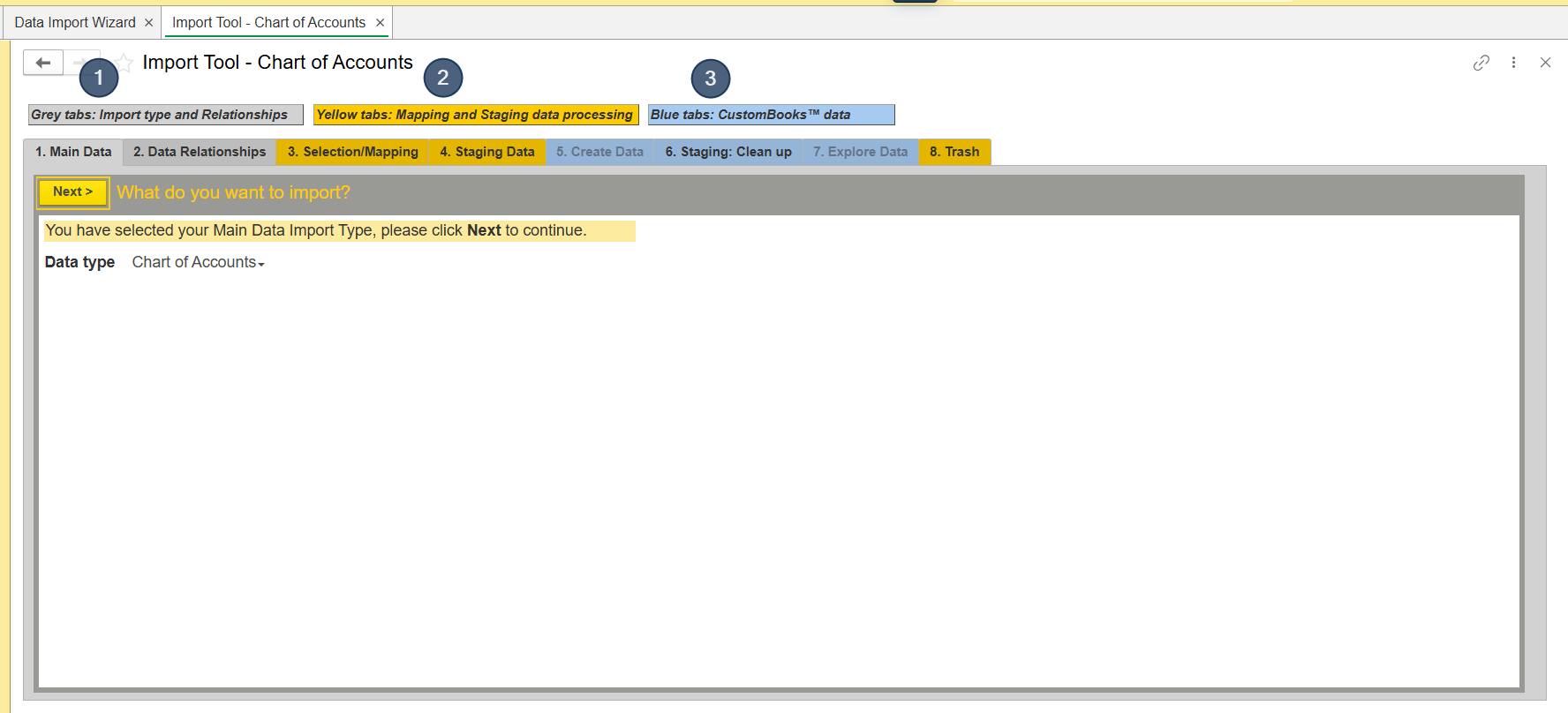Click the numbered circle 1 marker
1568x713 pixels.
click(x=99, y=78)
